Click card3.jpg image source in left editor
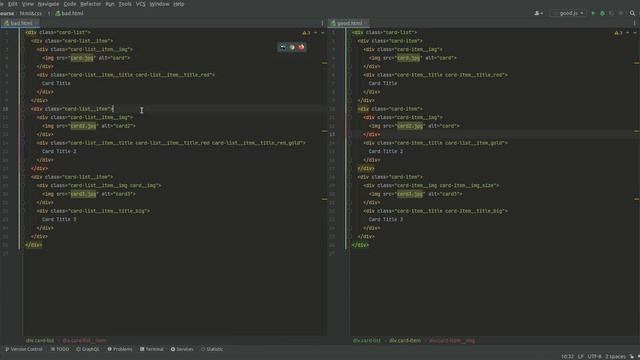 (83, 194)
